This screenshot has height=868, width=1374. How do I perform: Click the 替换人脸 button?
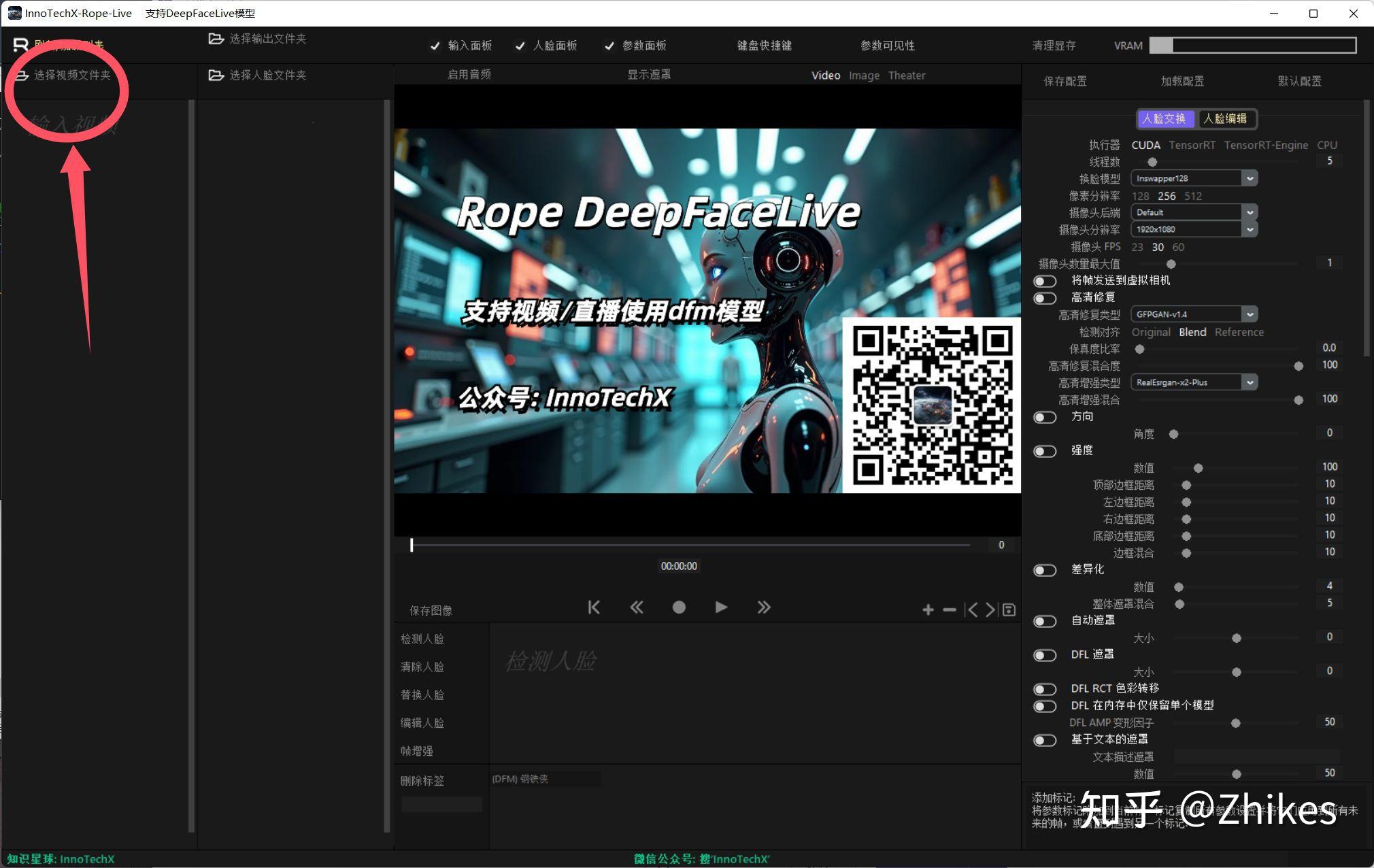tap(422, 695)
